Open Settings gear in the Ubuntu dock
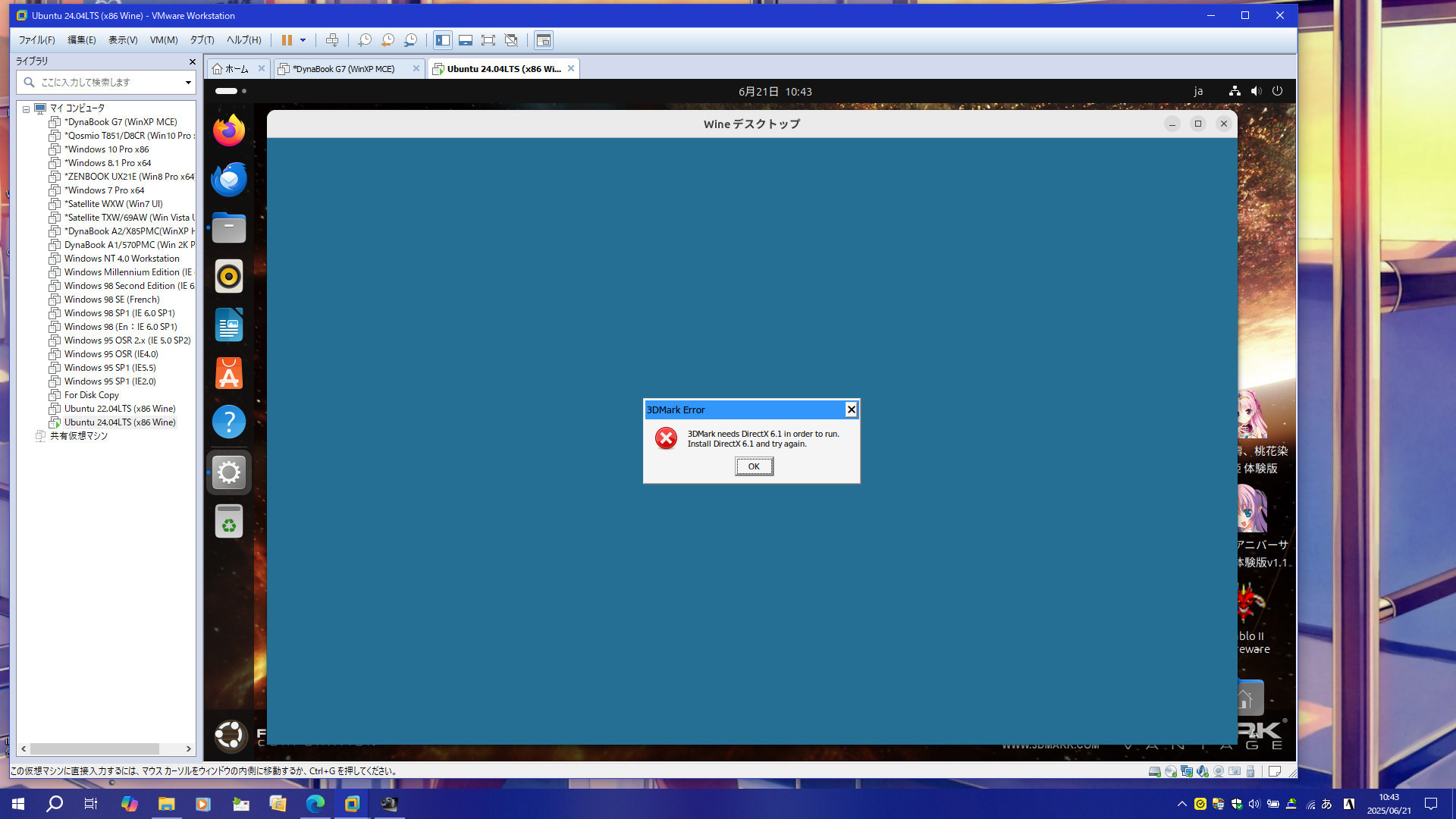The image size is (1456, 819). [229, 472]
